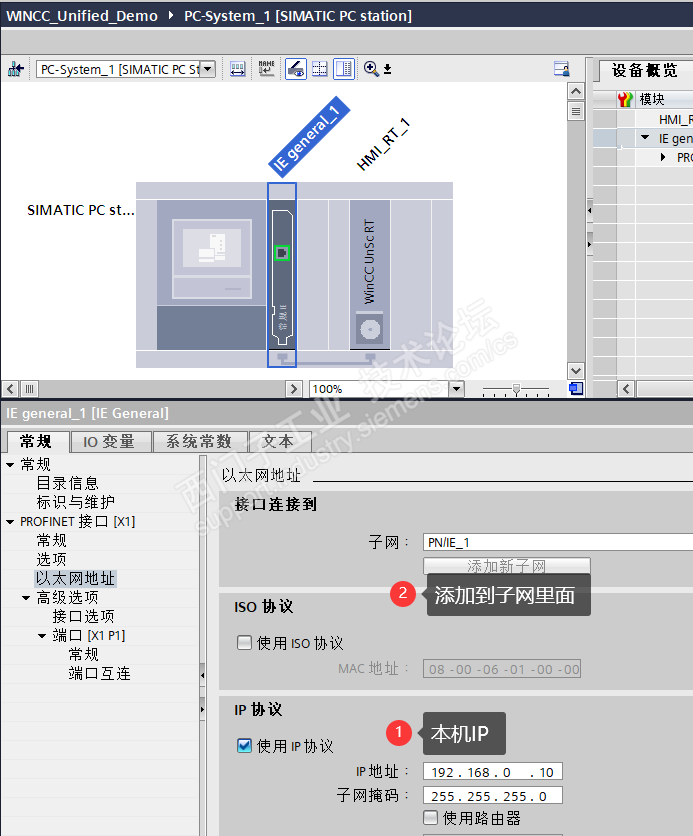This screenshot has width=693, height=836.
Task: Click PC-System_1 in the title breadcrumb
Action: tap(297, 16)
